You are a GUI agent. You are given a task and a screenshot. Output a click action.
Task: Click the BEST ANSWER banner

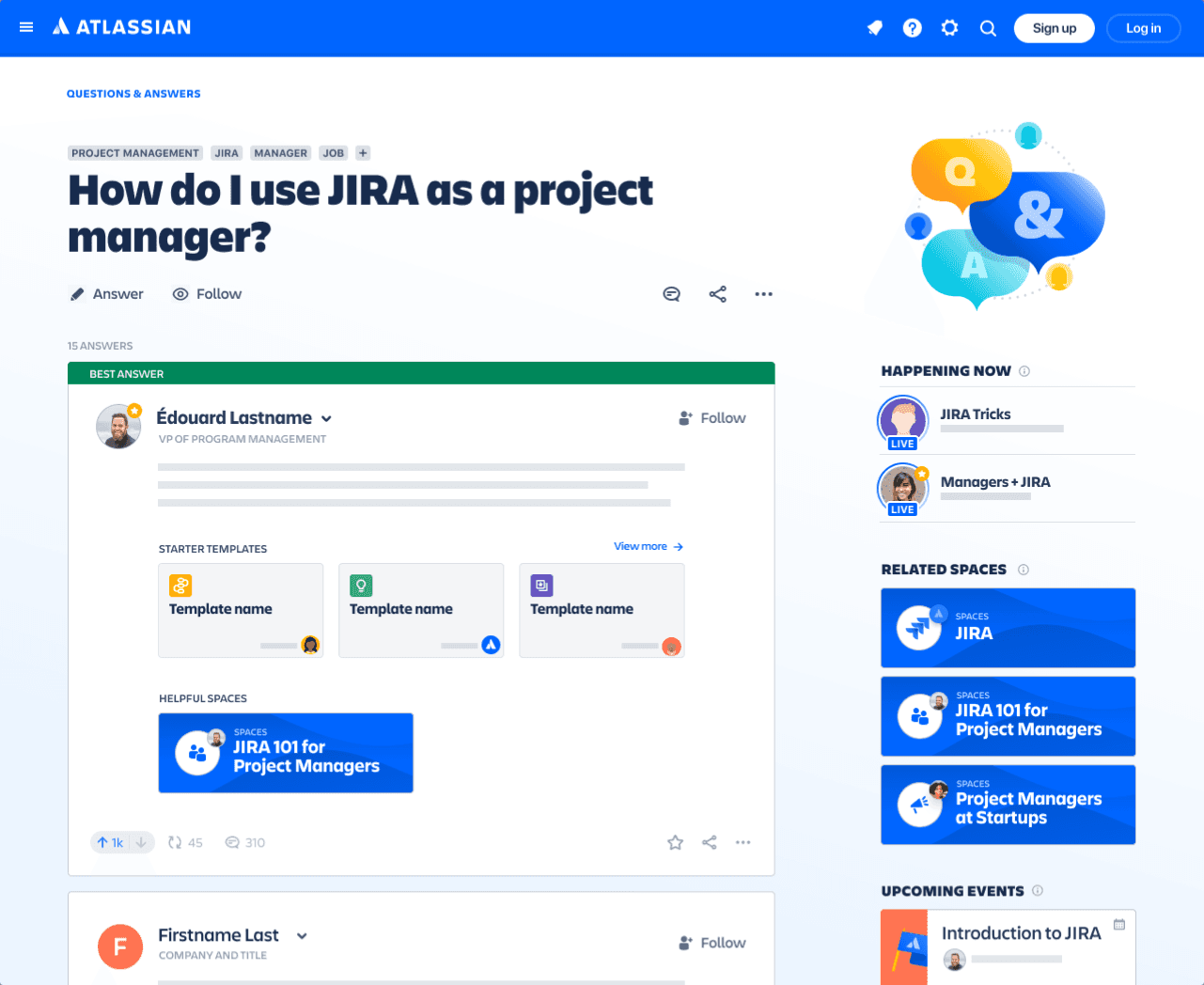tap(421, 373)
